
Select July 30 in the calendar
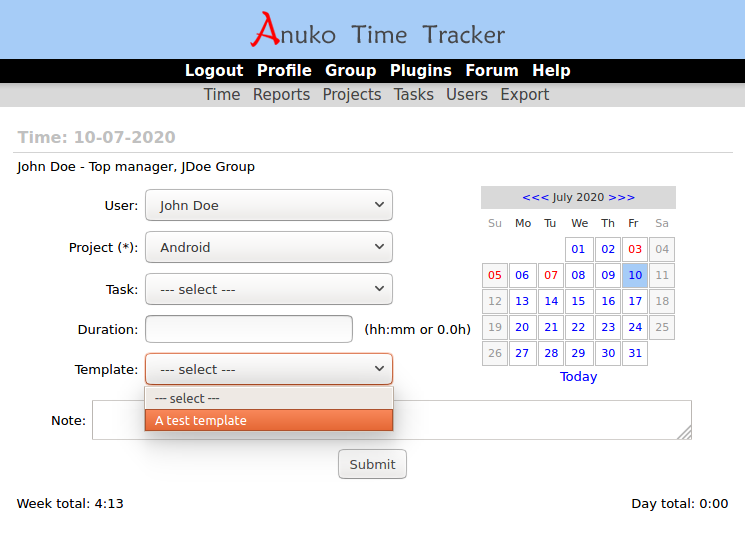click(608, 354)
